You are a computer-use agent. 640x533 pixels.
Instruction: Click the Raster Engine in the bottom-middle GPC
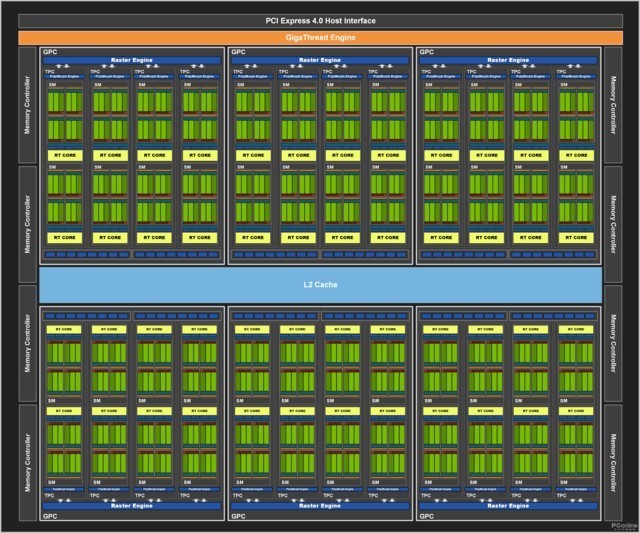point(319,507)
